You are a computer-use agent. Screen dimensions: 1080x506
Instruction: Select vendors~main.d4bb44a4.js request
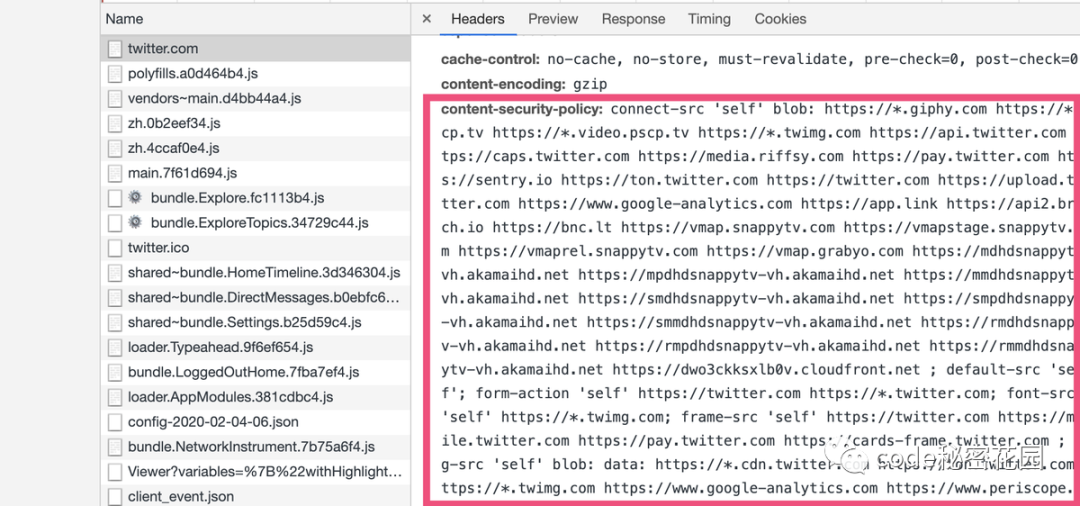255,98
